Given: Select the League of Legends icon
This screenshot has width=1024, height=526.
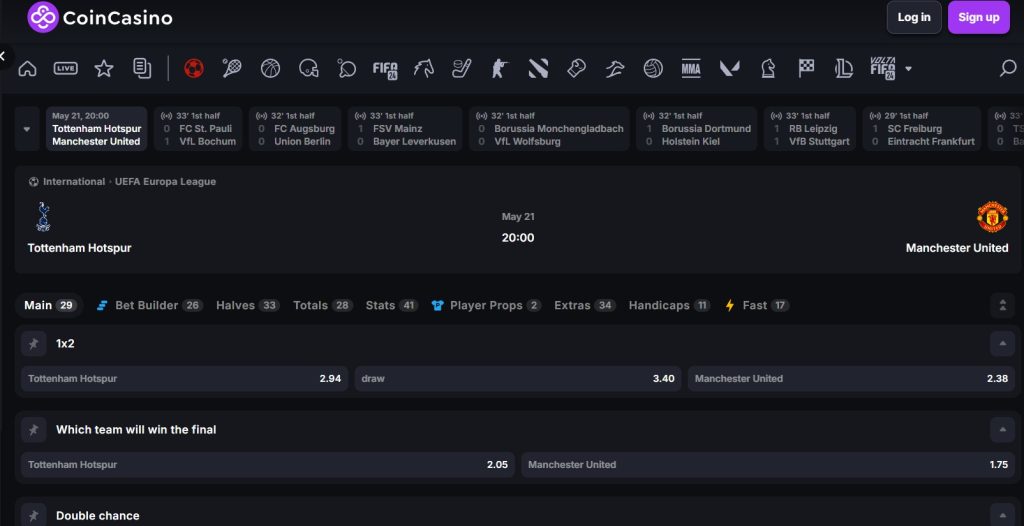Looking at the screenshot, I should click(844, 68).
